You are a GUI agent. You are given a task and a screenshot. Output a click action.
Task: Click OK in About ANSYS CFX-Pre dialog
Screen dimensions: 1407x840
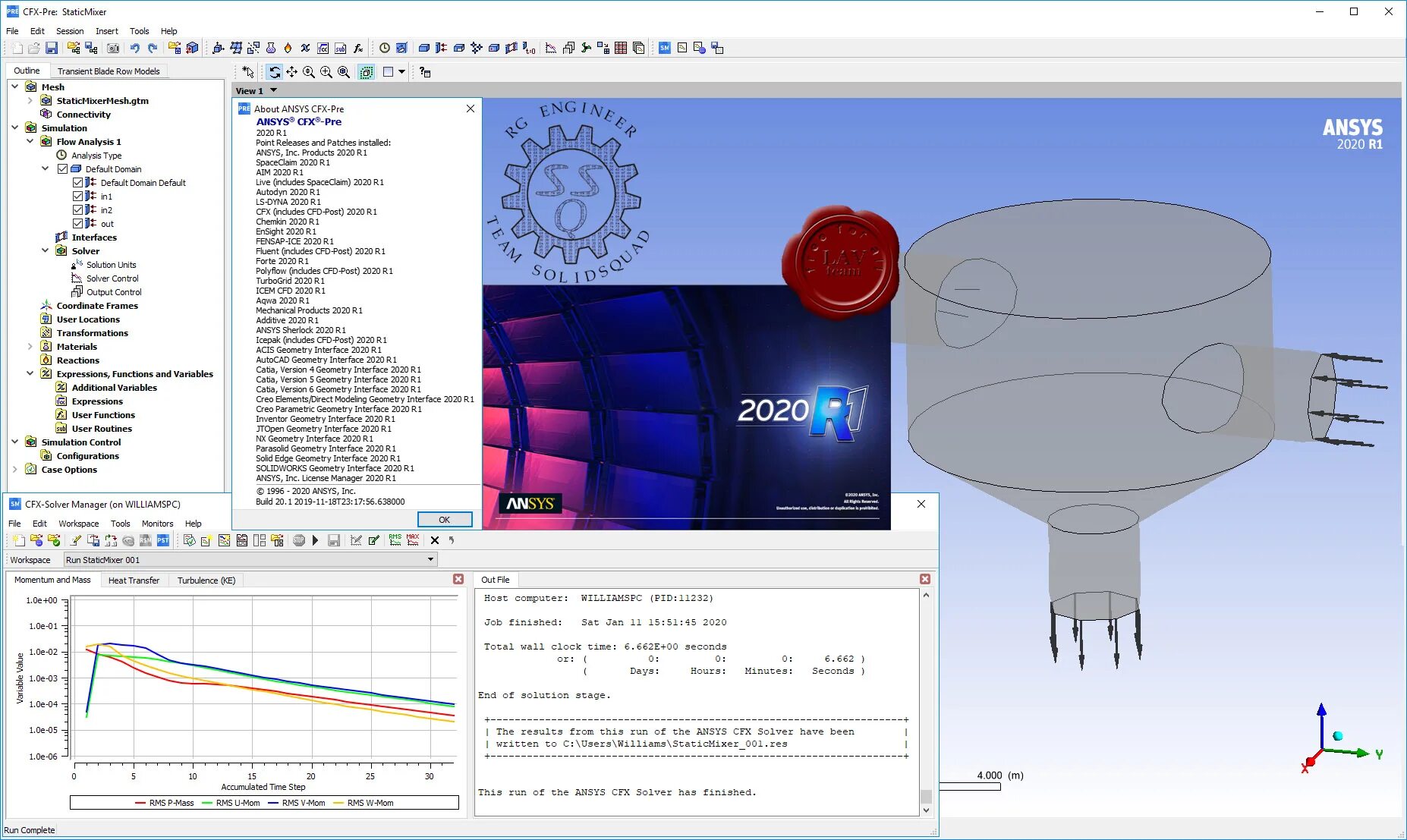tap(445, 520)
